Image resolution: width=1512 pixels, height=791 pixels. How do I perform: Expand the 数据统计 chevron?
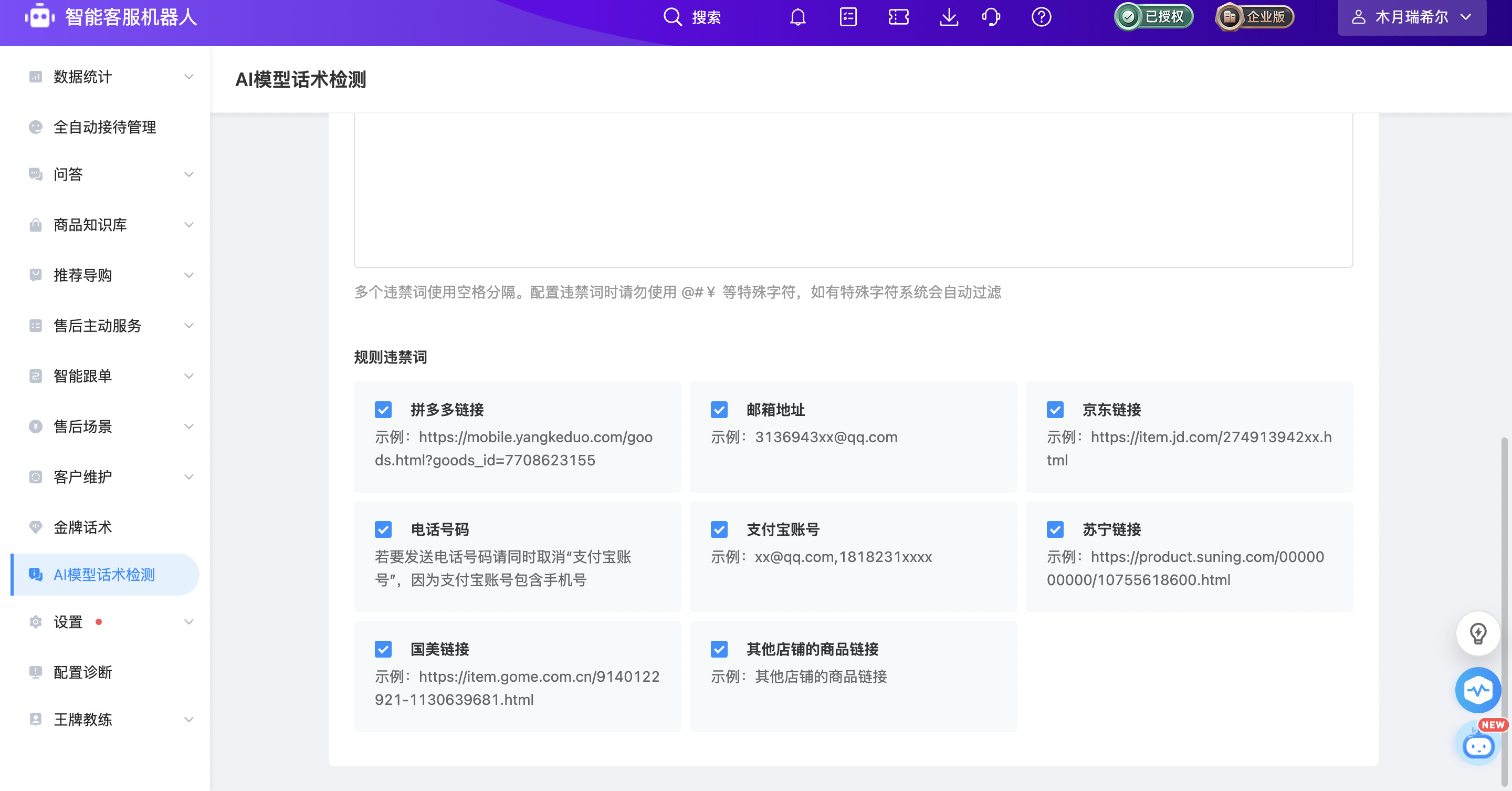coord(189,77)
